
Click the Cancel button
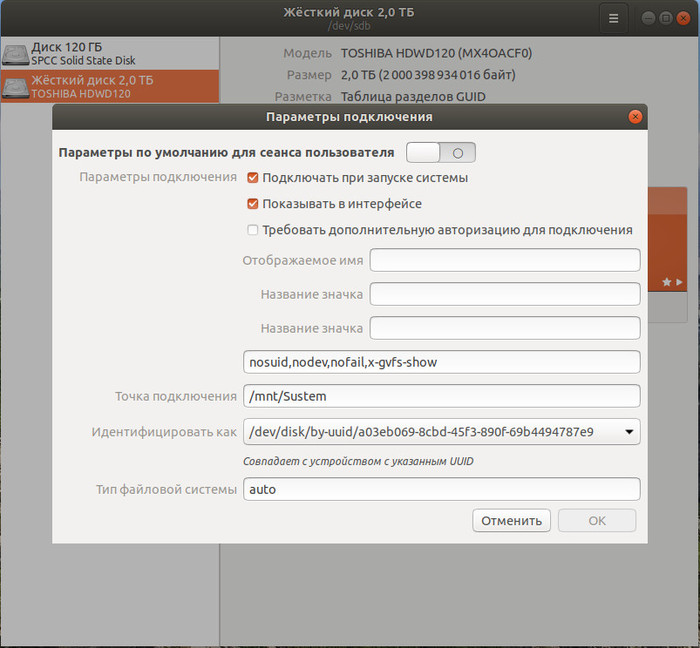pyautogui.click(x=511, y=520)
